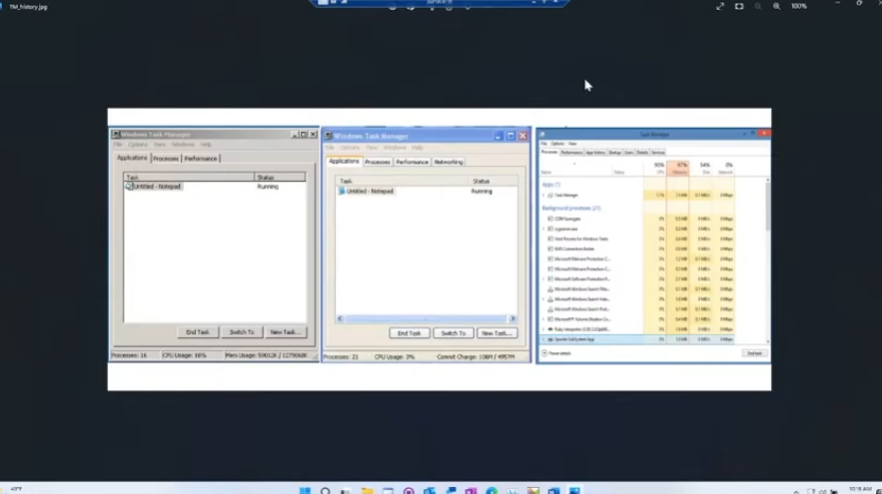Switch to App history tab in Windows 8 Task Manager
This screenshot has width=882, height=494.
tap(595, 152)
